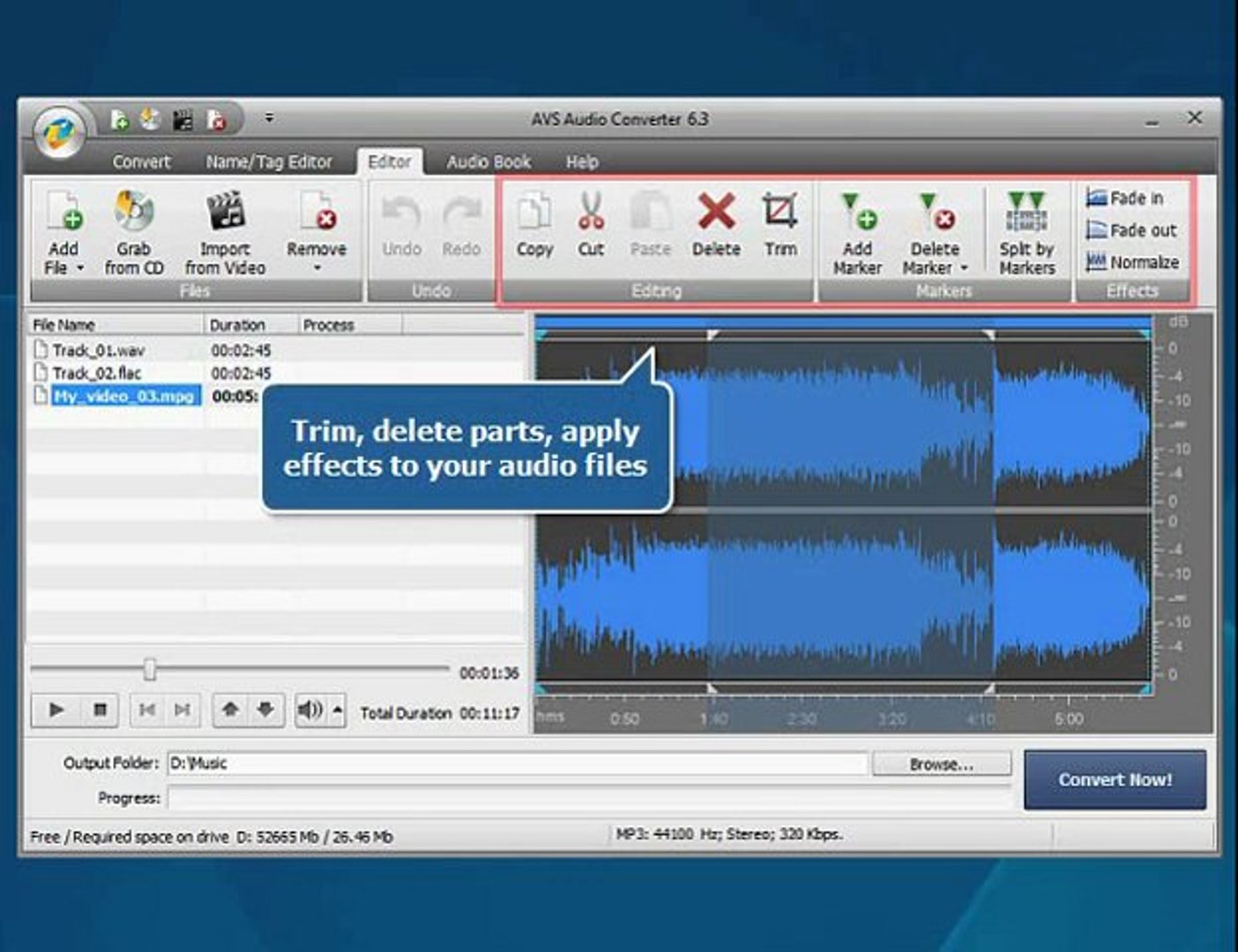This screenshot has height=952, width=1238.
Task: Click the Output Folder path field
Action: 517,763
